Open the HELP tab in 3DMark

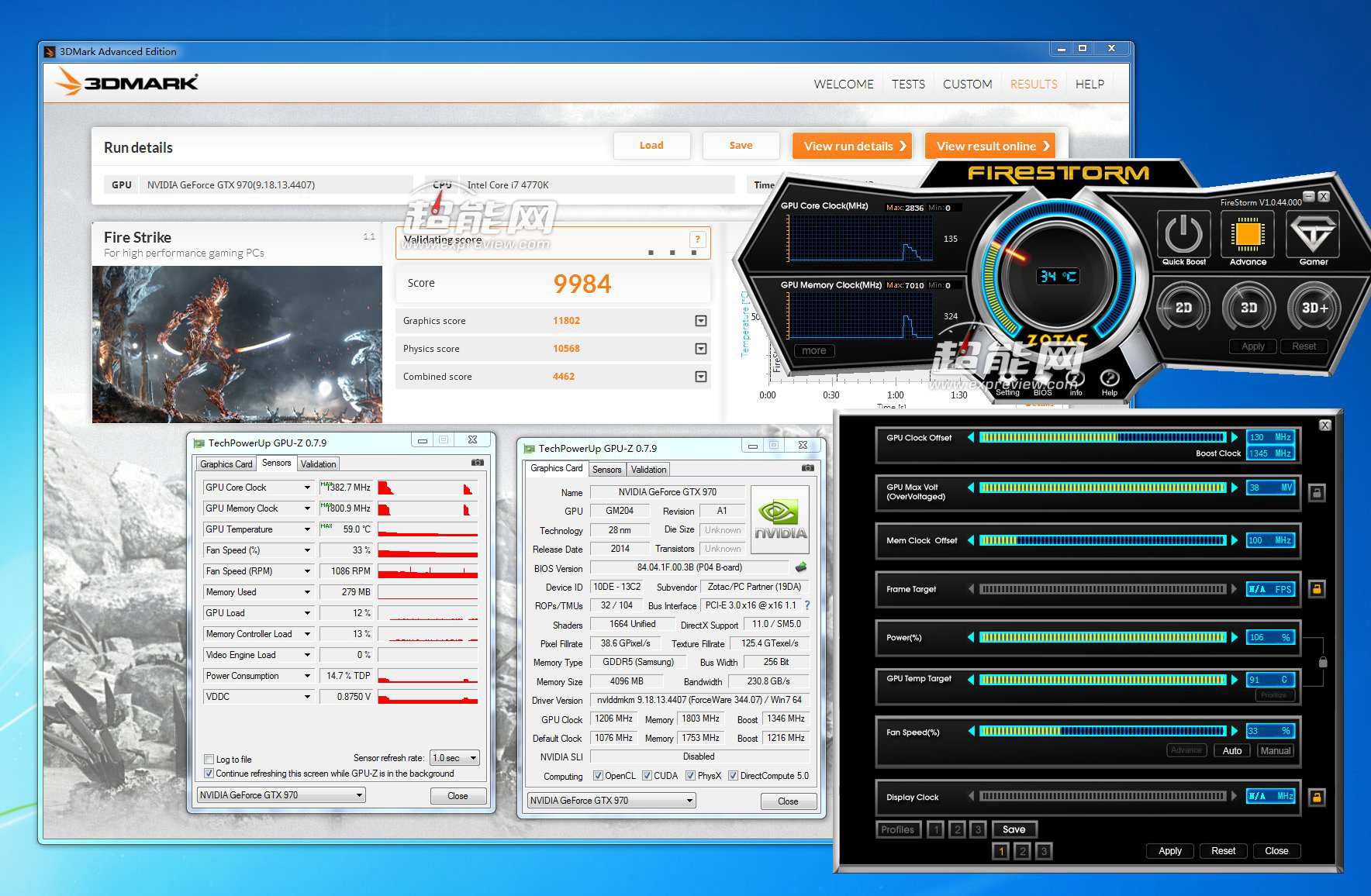click(1090, 84)
